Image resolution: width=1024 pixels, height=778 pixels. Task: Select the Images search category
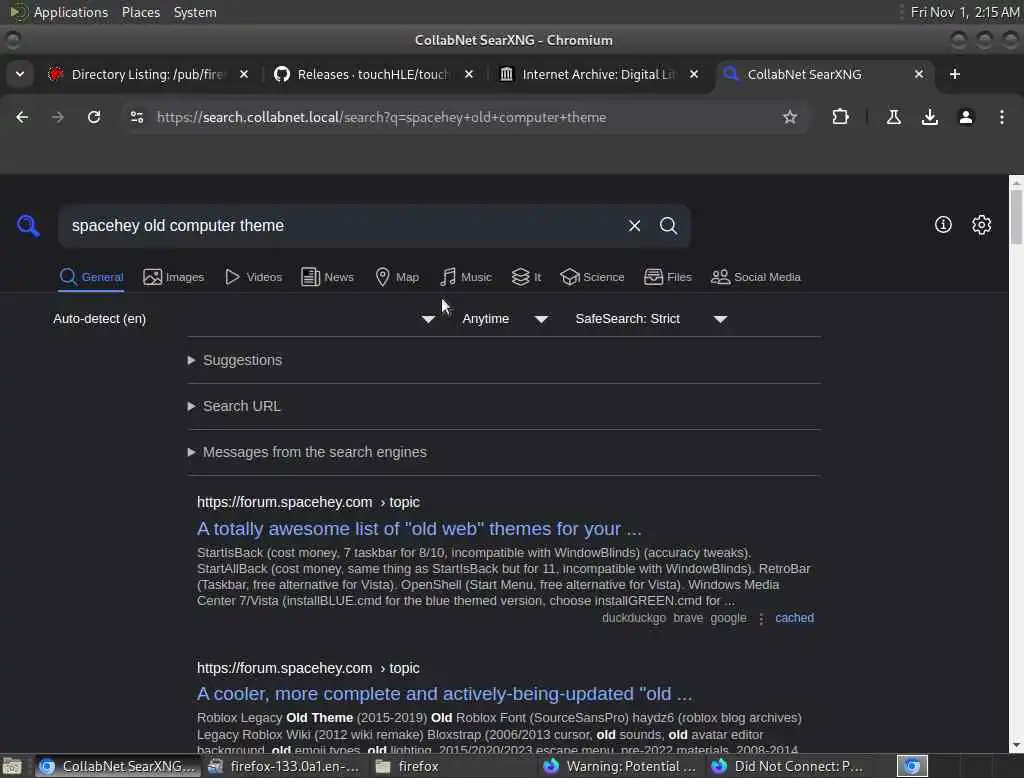[x=174, y=277]
